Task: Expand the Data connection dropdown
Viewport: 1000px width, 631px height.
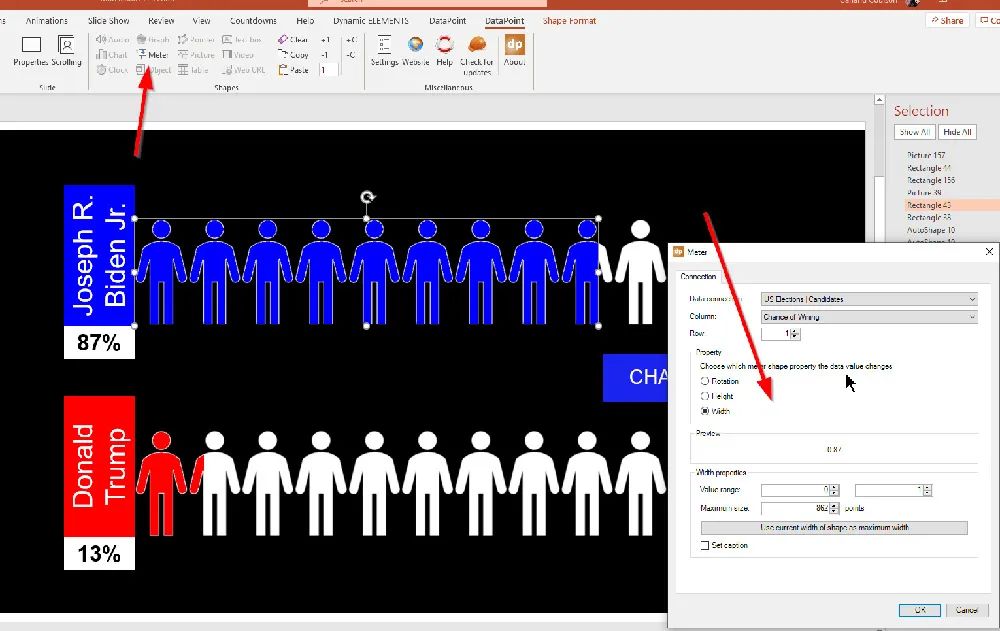Action: point(868,299)
